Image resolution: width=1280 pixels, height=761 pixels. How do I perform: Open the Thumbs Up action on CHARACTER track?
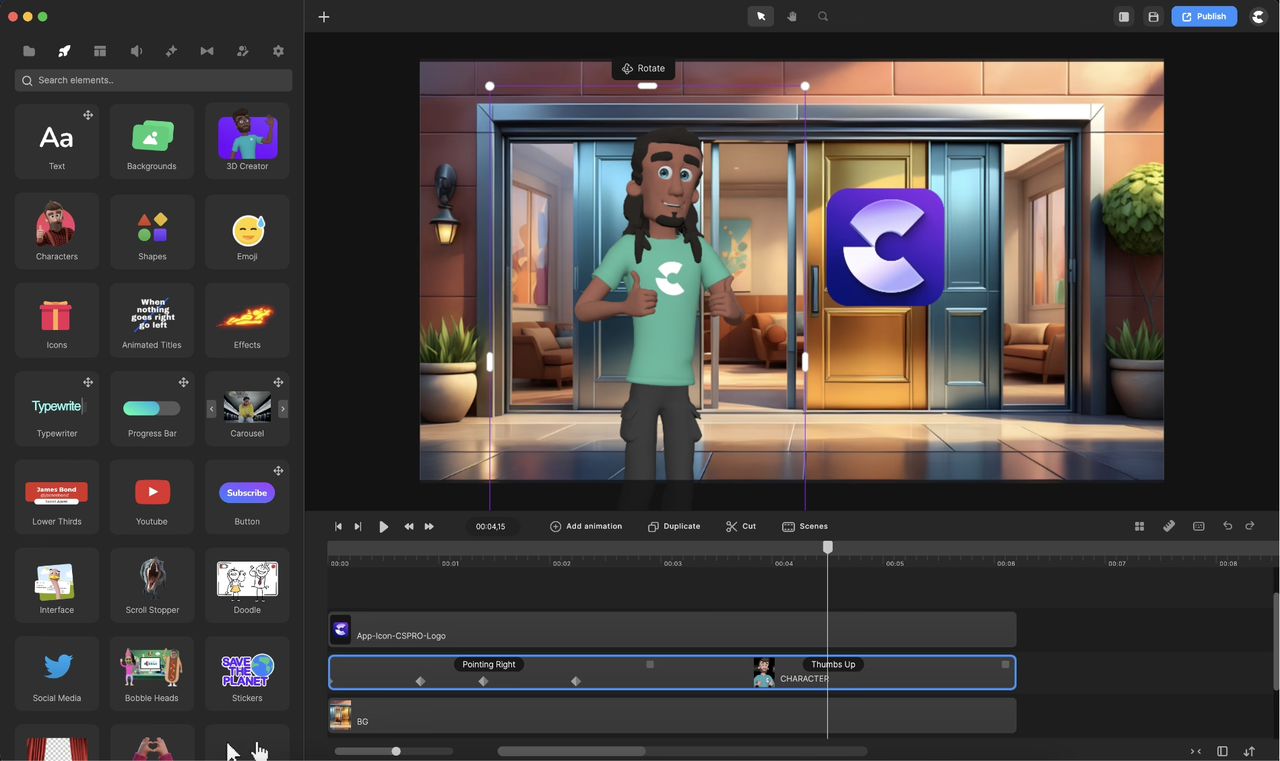click(832, 663)
